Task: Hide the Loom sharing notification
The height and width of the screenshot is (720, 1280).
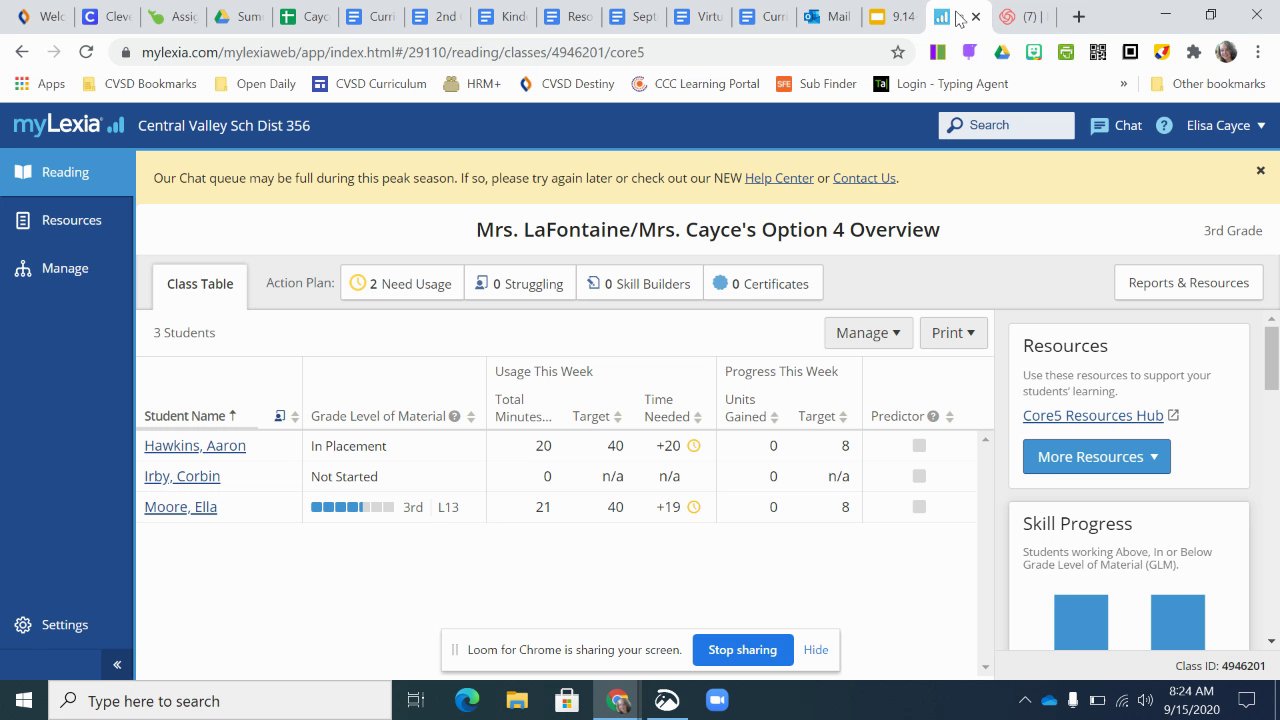Action: [x=816, y=650]
